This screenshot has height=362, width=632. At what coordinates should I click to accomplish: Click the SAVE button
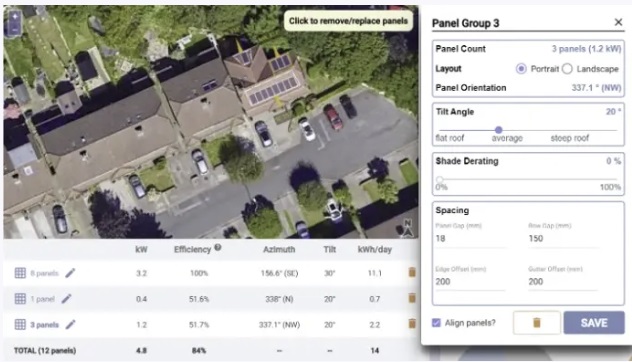pos(594,322)
